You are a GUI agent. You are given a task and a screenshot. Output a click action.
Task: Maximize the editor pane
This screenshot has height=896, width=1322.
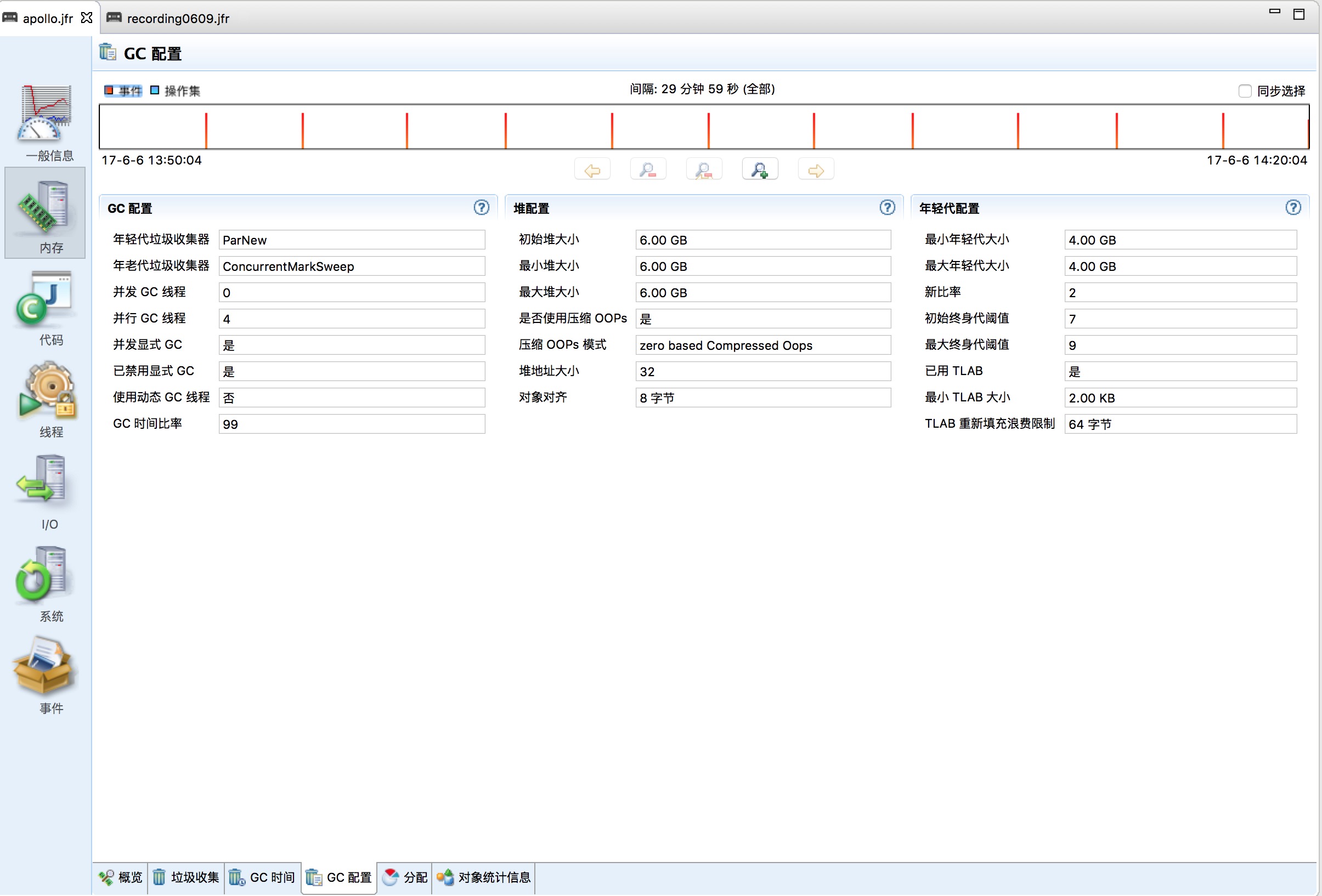(x=1300, y=14)
